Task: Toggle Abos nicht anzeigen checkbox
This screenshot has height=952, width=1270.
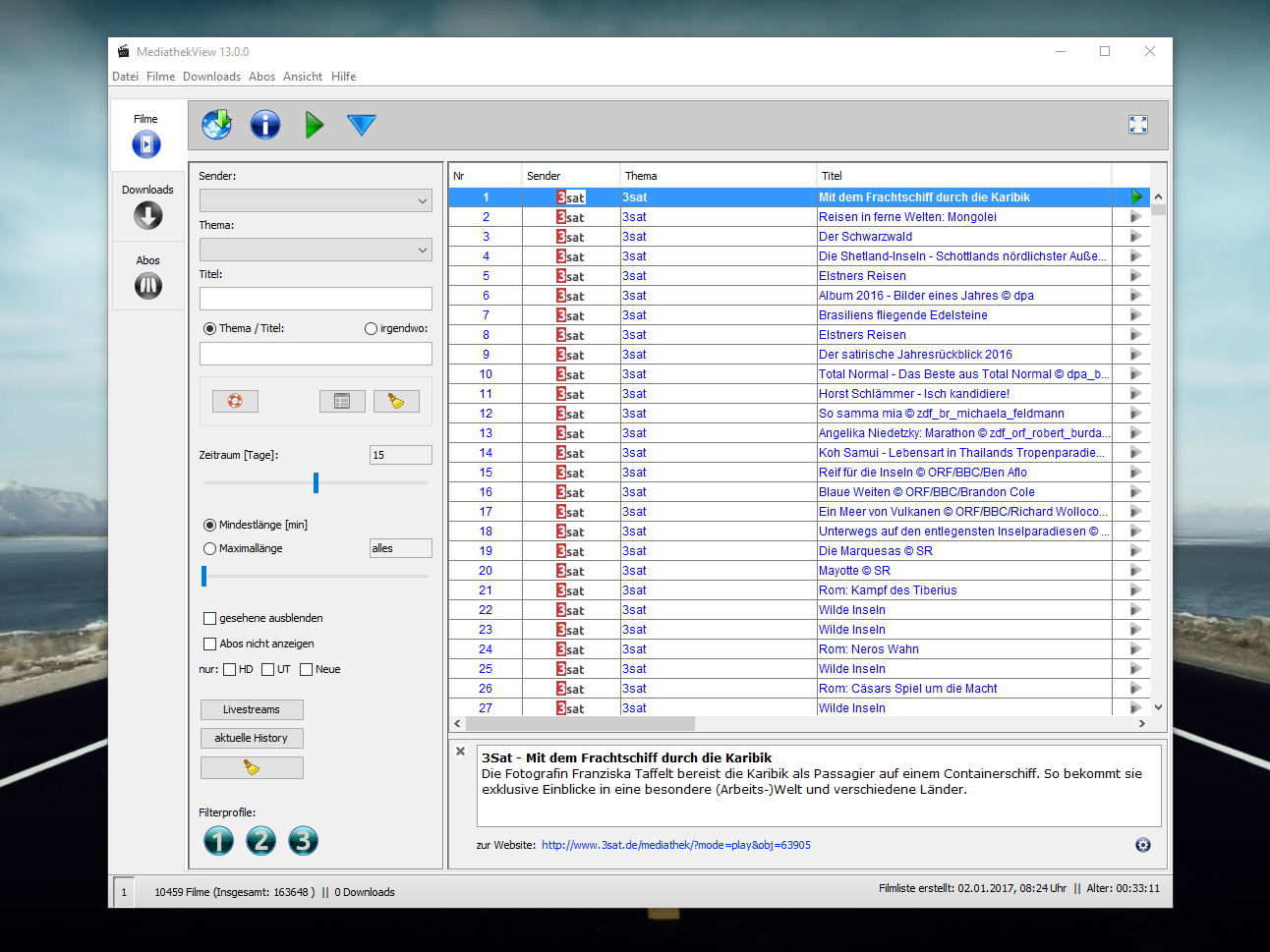Action: (x=209, y=644)
